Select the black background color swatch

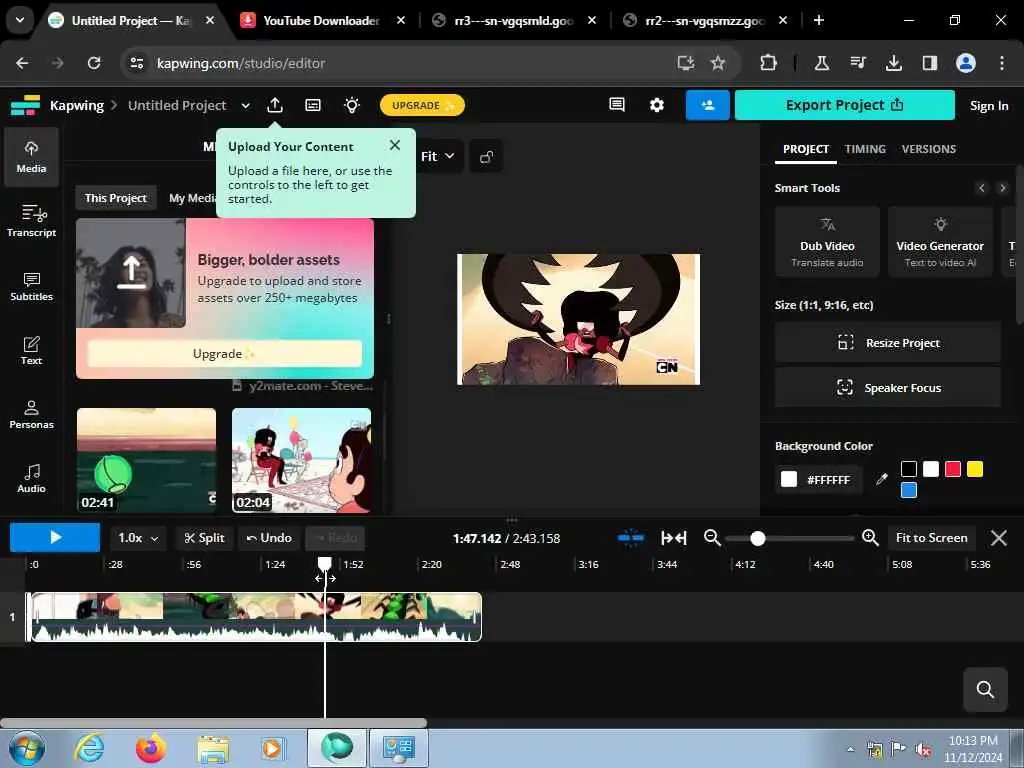[x=908, y=469]
